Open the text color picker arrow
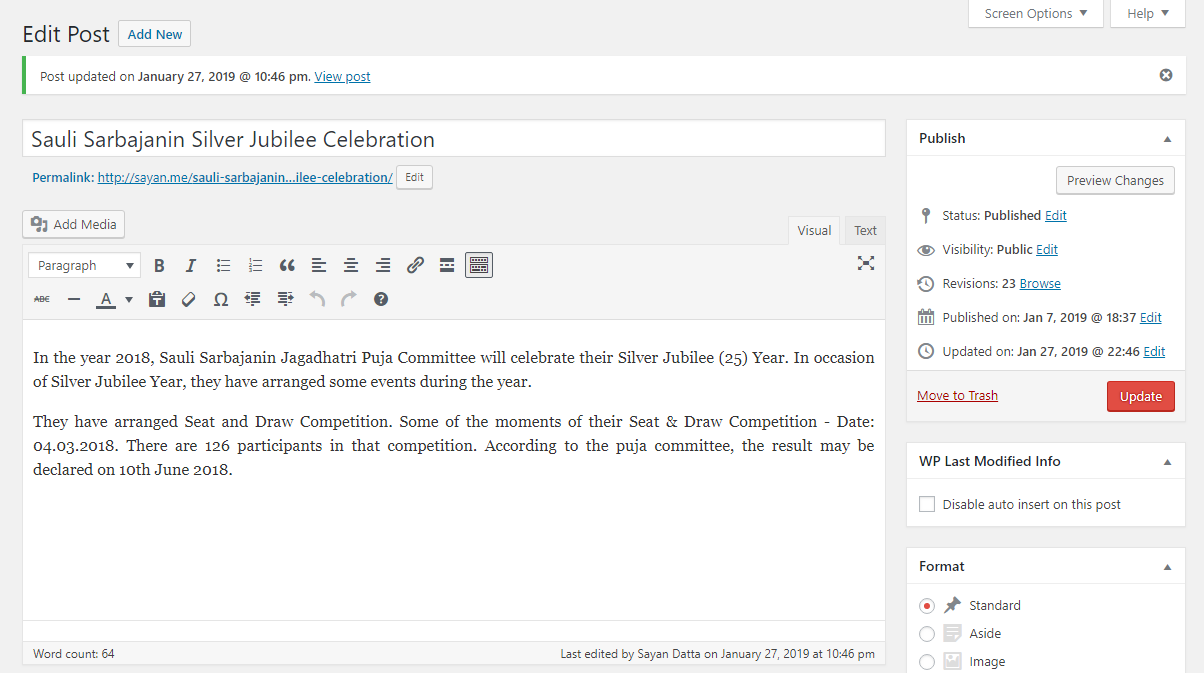This screenshot has width=1204, height=673. click(129, 299)
